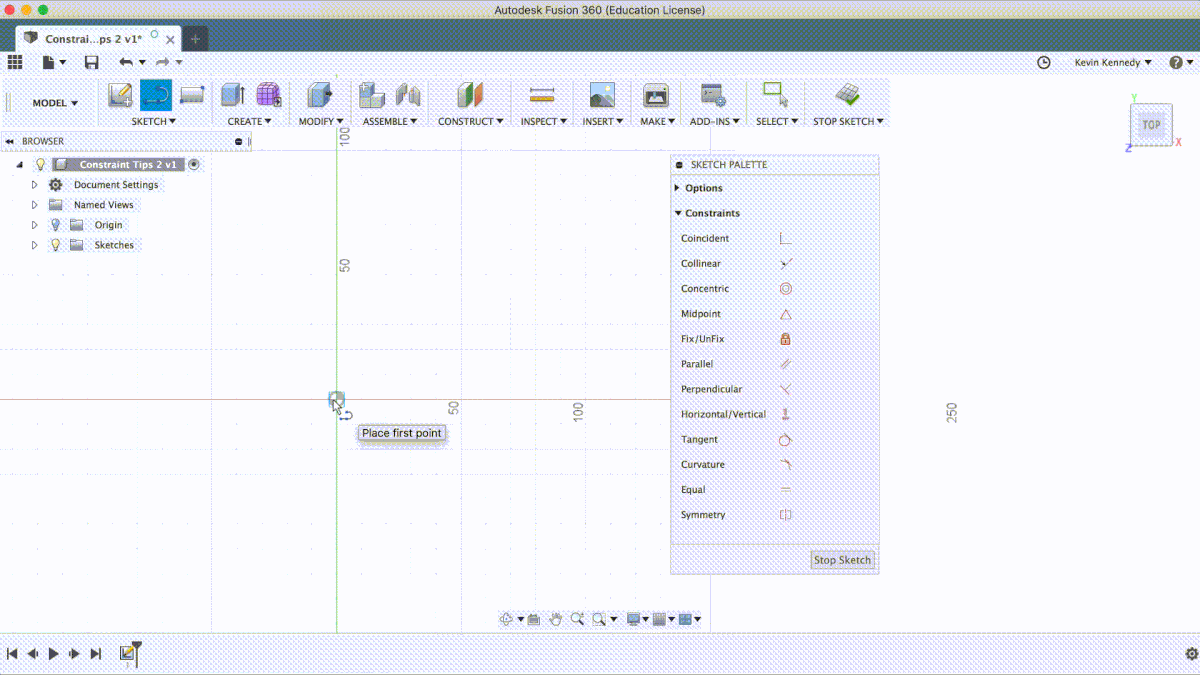Click the Collinear constraint icon
This screenshot has width=1200, height=675.
point(785,264)
